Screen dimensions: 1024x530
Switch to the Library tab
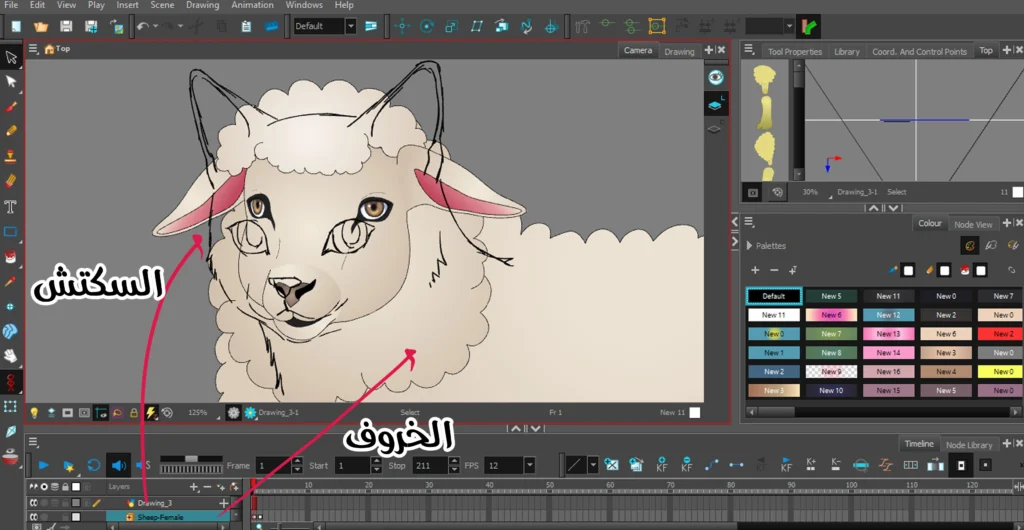click(846, 52)
